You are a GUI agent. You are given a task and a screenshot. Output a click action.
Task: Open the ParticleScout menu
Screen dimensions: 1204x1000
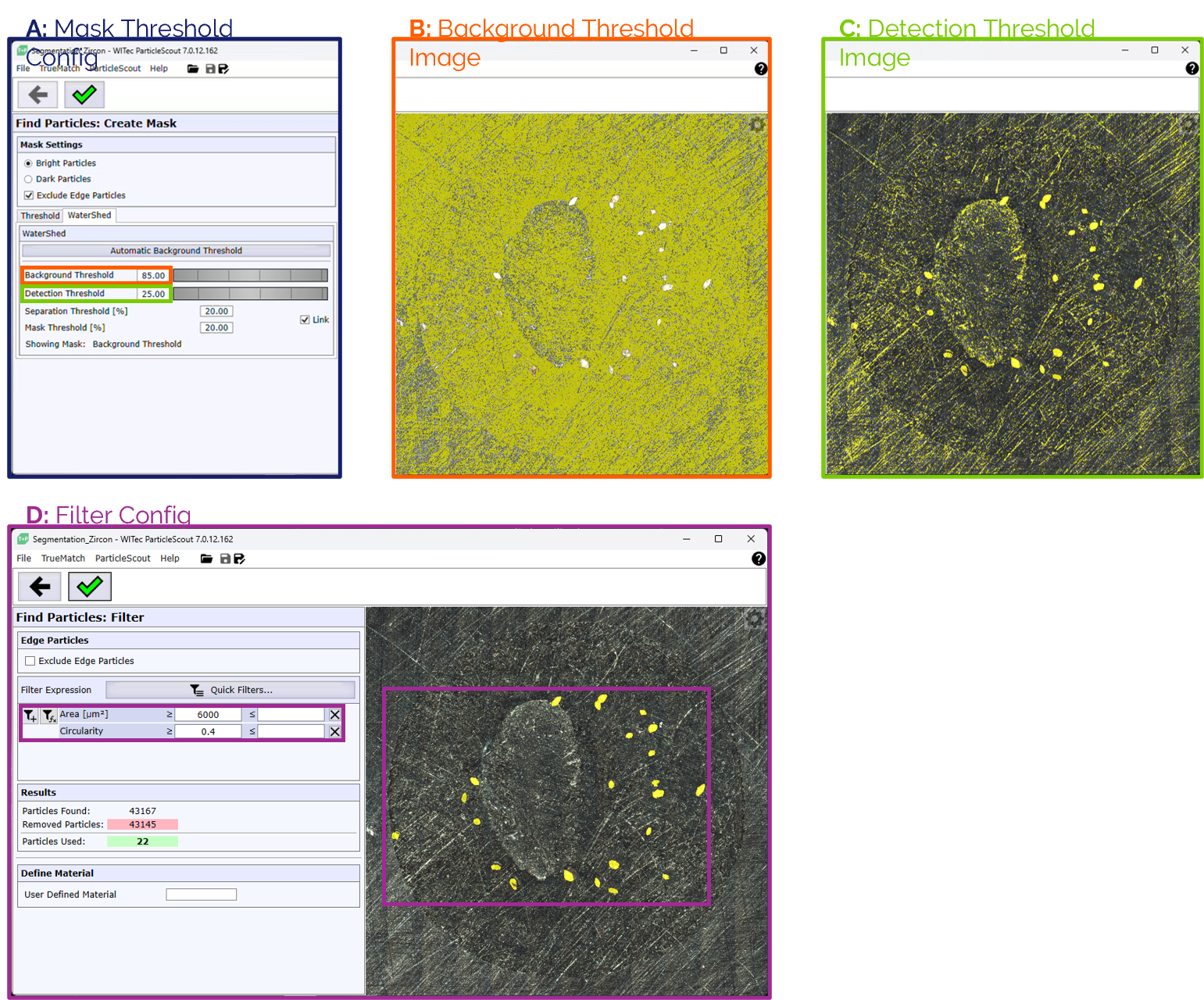click(x=115, y=69)
